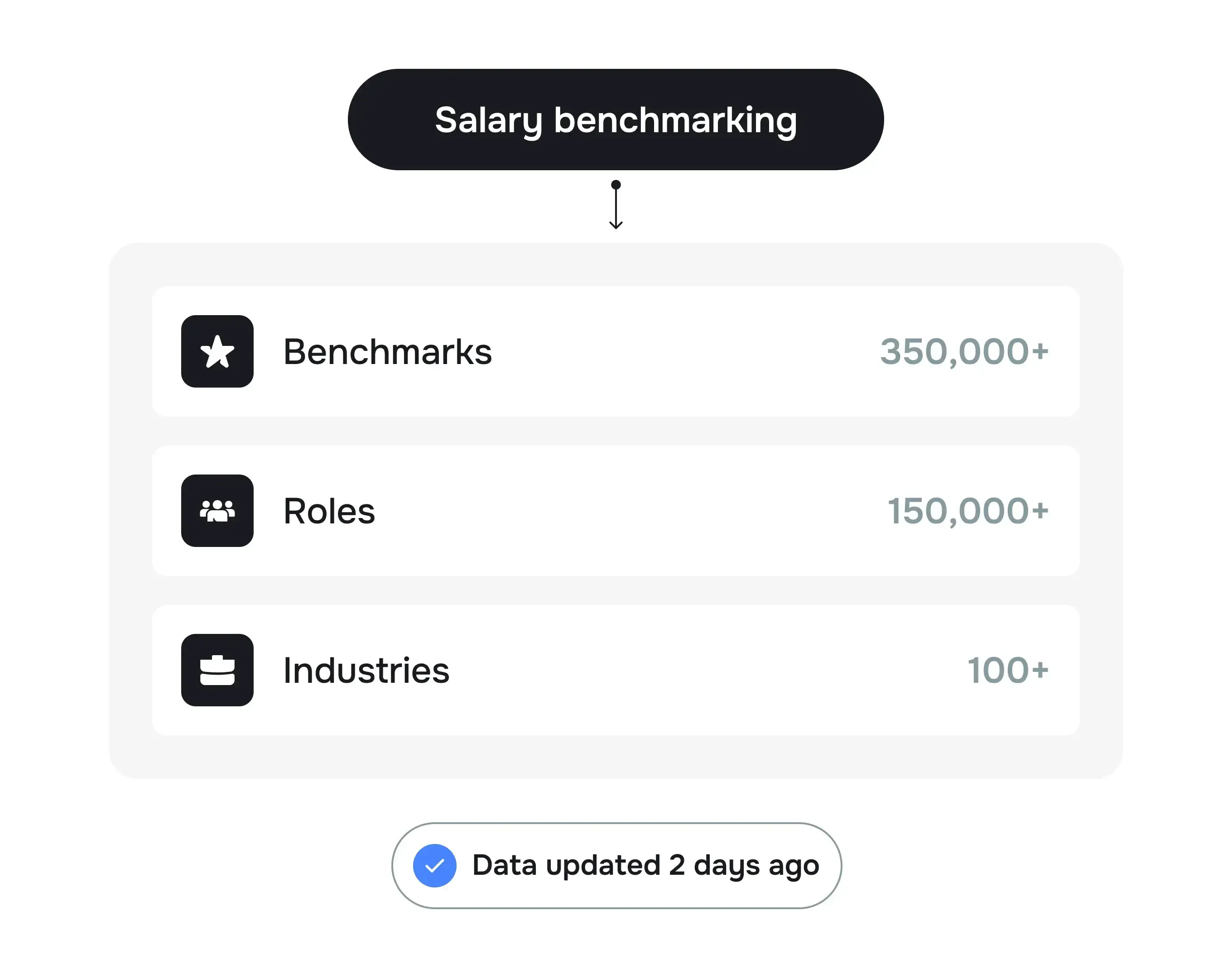1232x978 pixels.
Task: Click the 100+ industries count
Action: (1008, 671)
